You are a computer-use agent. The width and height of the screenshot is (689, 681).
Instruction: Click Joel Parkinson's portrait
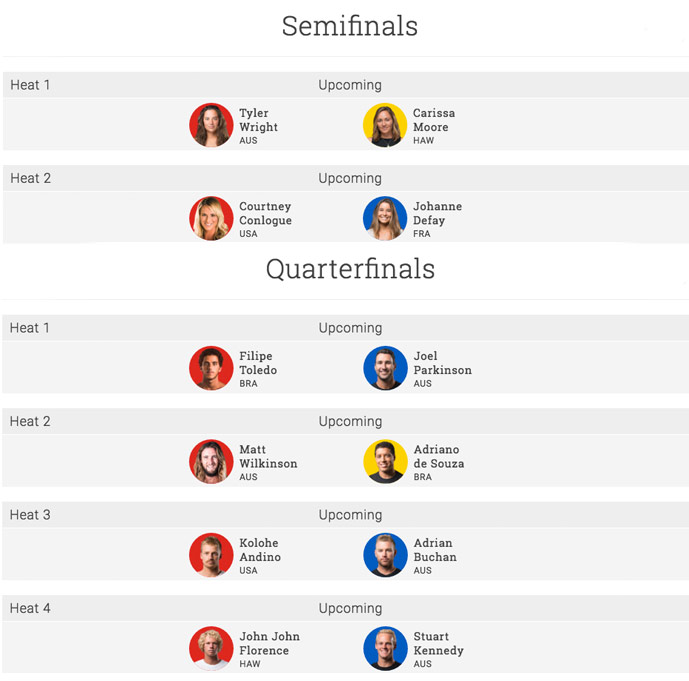click(385, 368)
